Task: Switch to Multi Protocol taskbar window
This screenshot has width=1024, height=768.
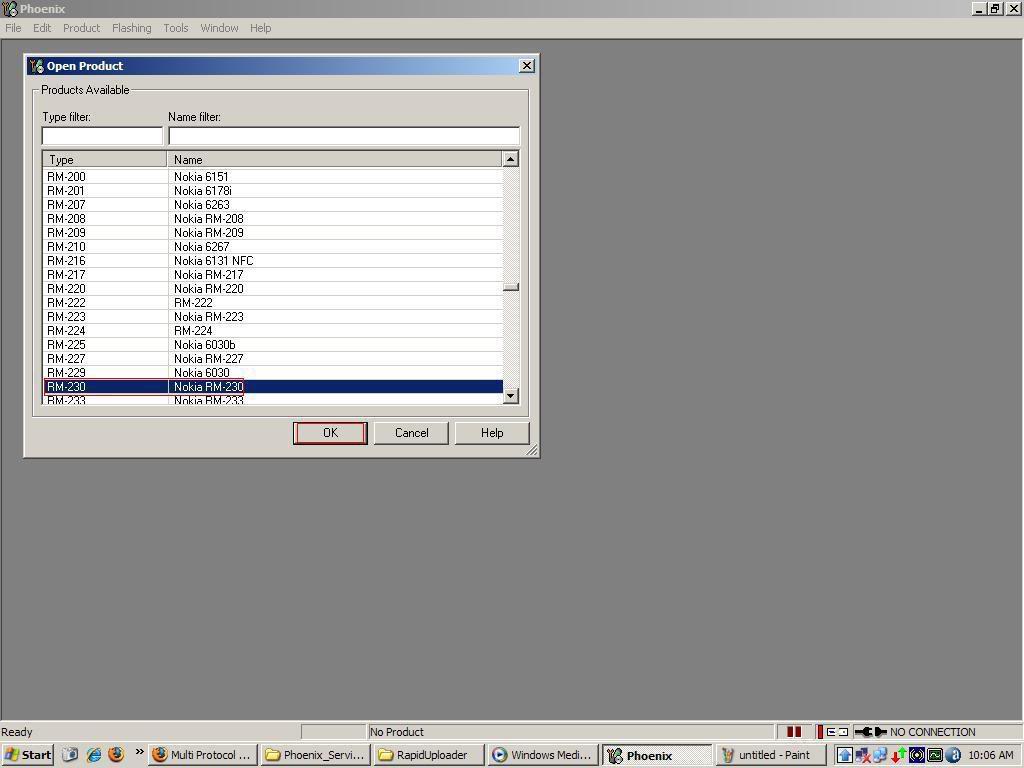Action: pyautogui.click(x=203, y=755)
